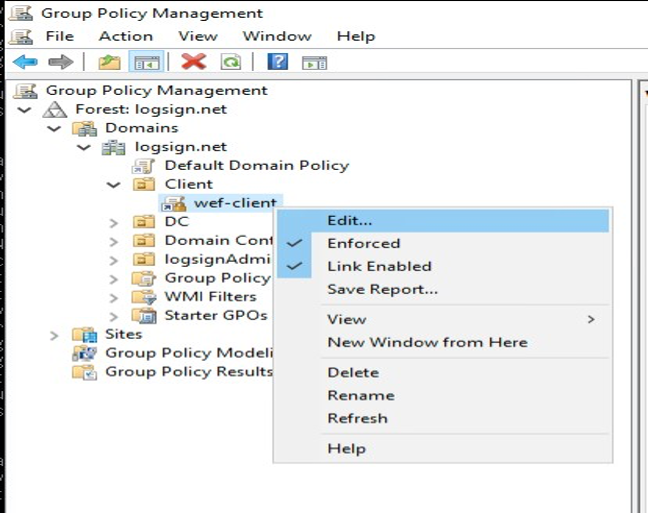The image size is (650, 514).
Task: Click the Forest triangle icon
Action: click(x=55, y=110)
